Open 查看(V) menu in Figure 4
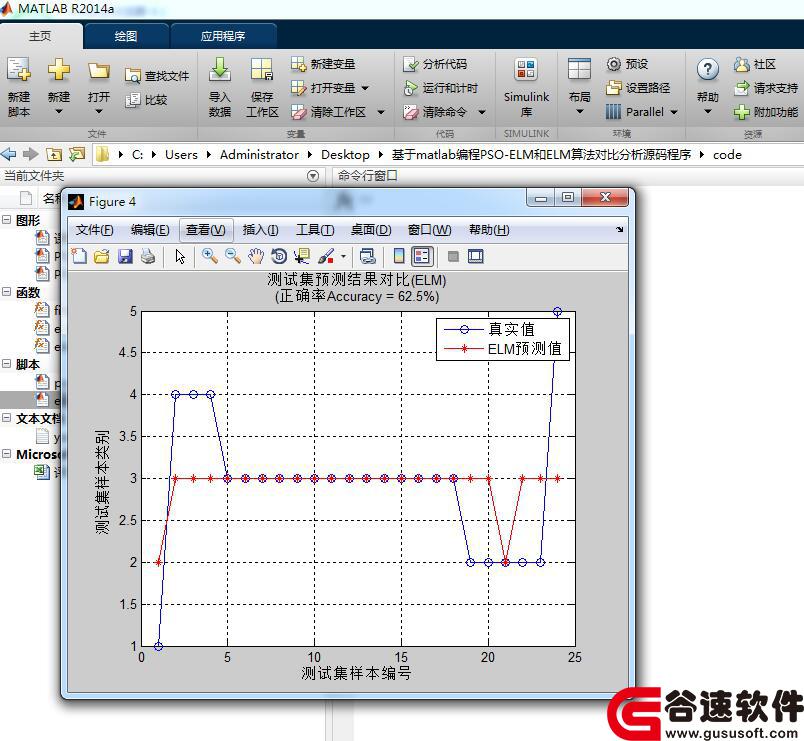Image resolution: width=804 pixels, height=741 pixels. pos(206,230)
